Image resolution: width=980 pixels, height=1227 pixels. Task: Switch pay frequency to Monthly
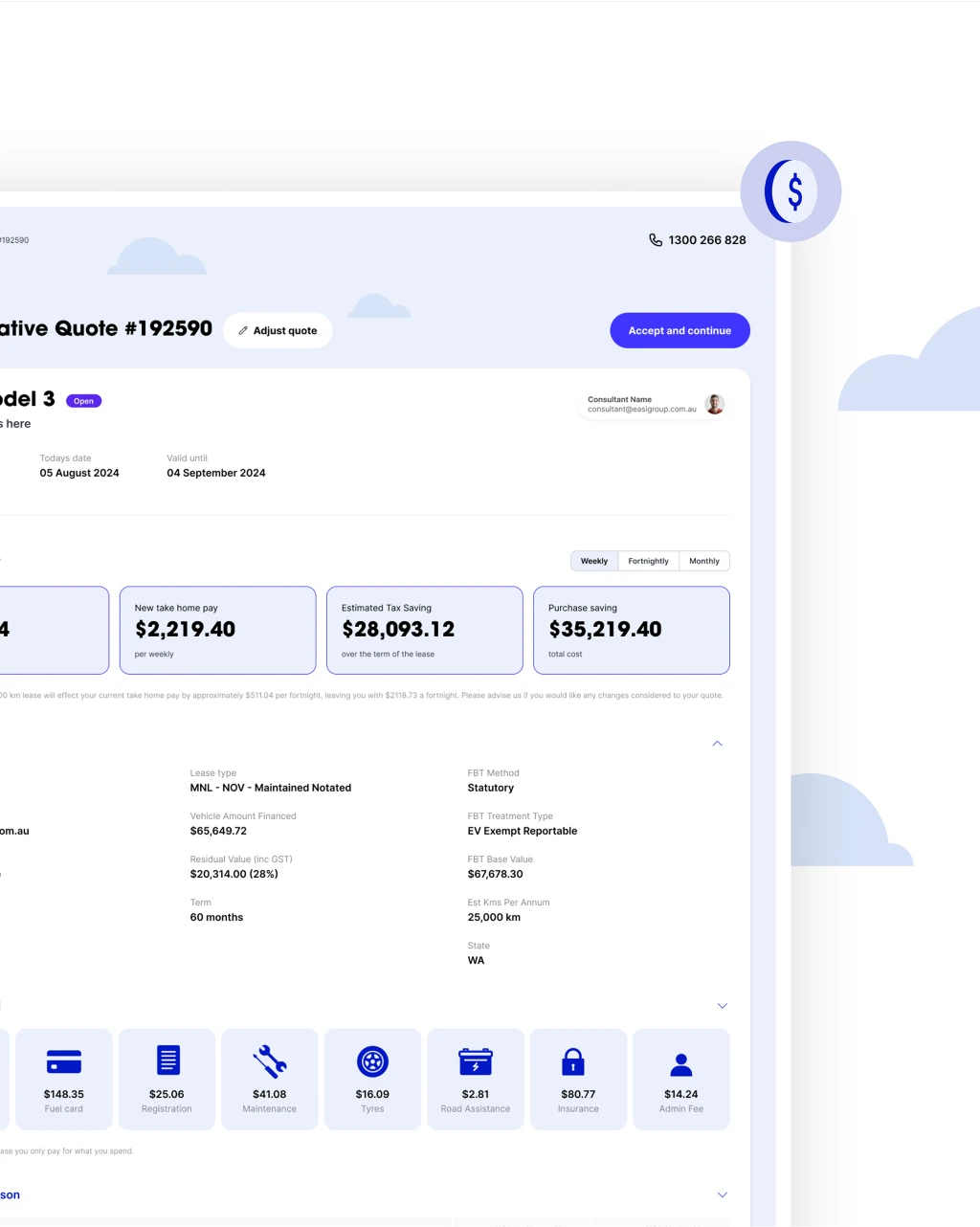coord(704,561)
